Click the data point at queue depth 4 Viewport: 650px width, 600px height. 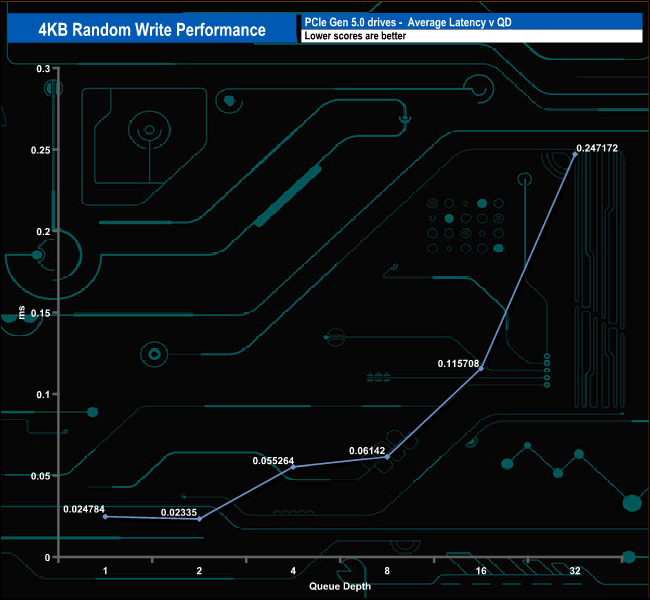(293, 467)
